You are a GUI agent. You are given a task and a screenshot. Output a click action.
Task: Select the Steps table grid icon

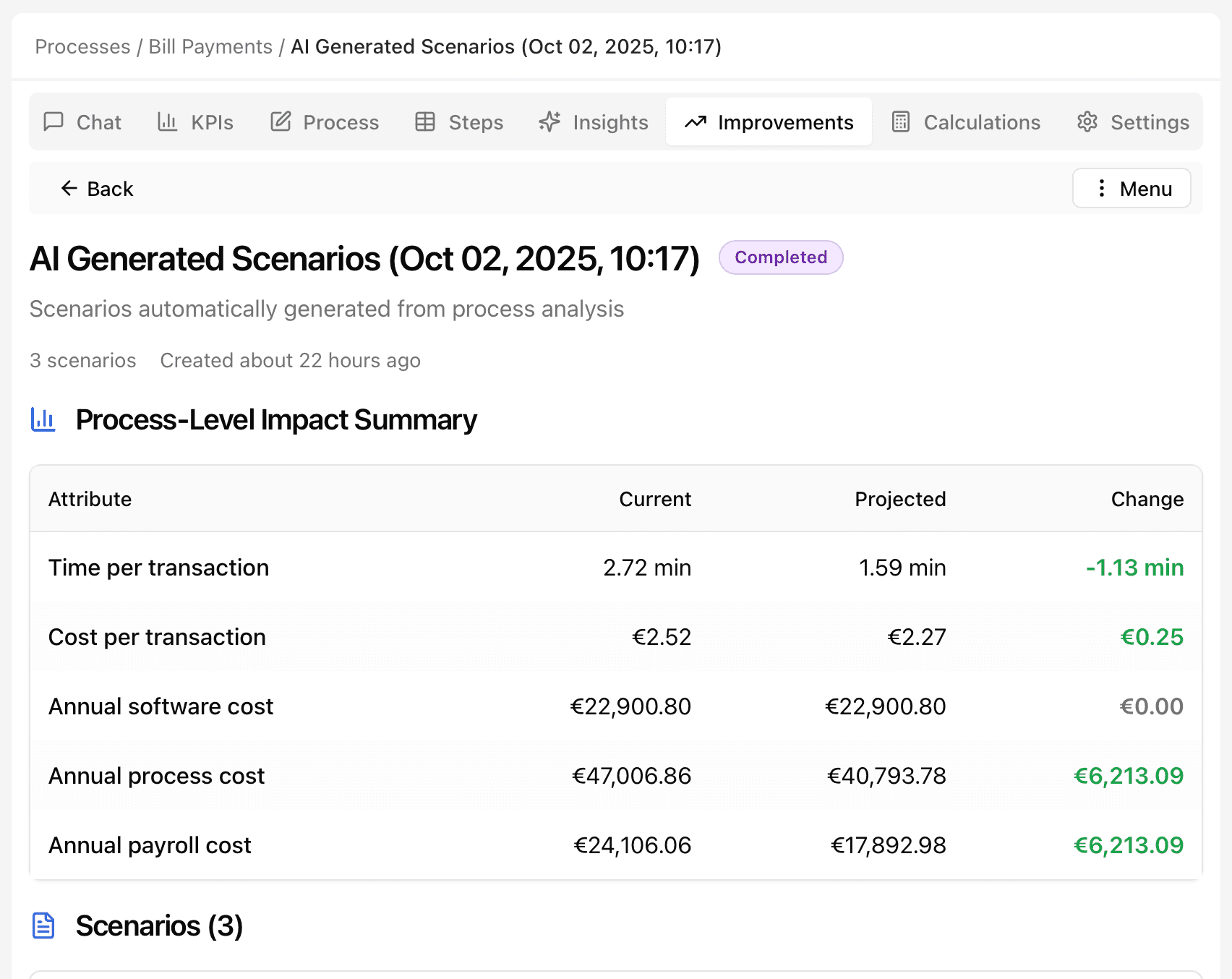[x=425, y=122]
